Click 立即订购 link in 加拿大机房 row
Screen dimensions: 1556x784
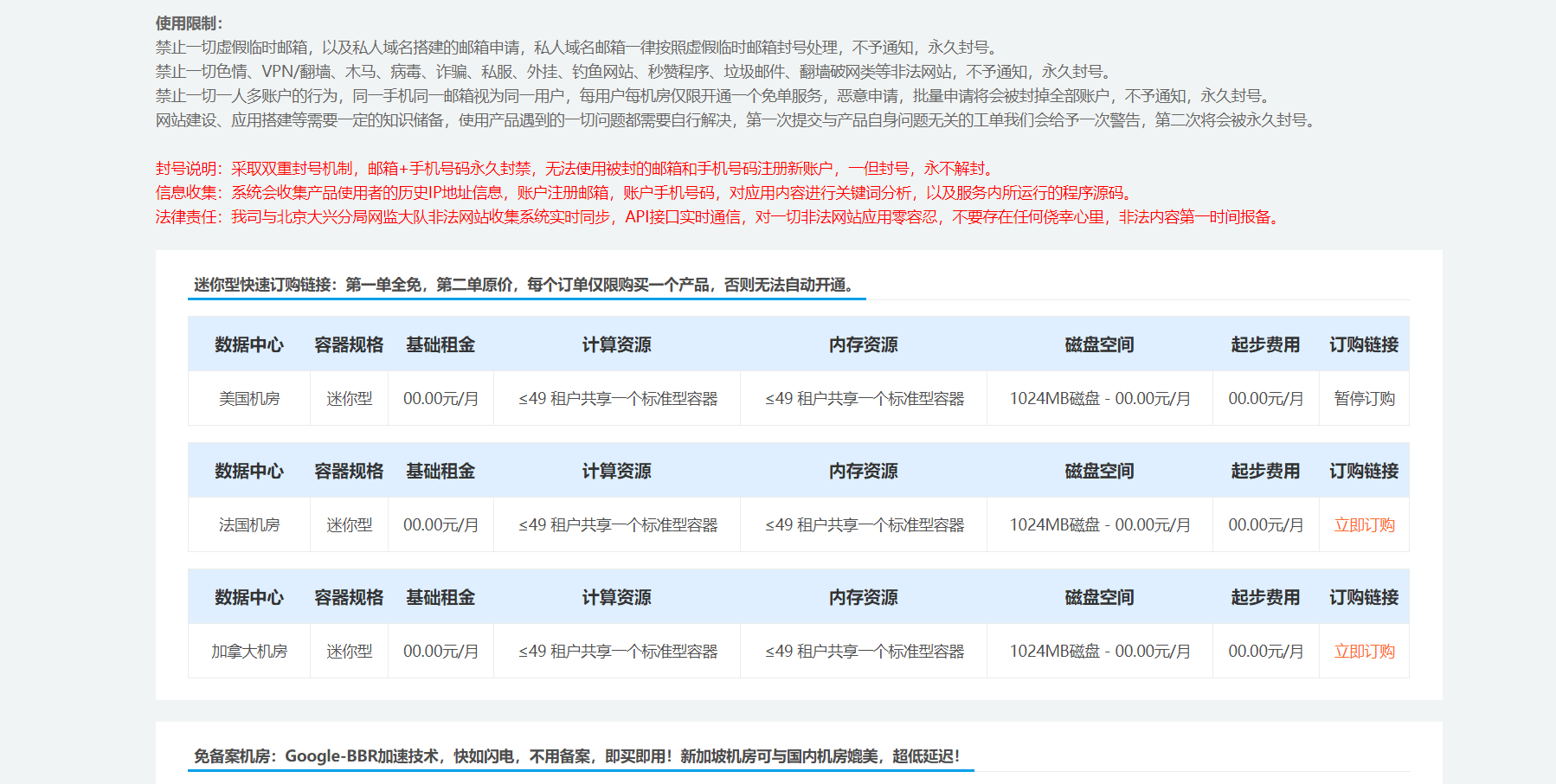1364,652
